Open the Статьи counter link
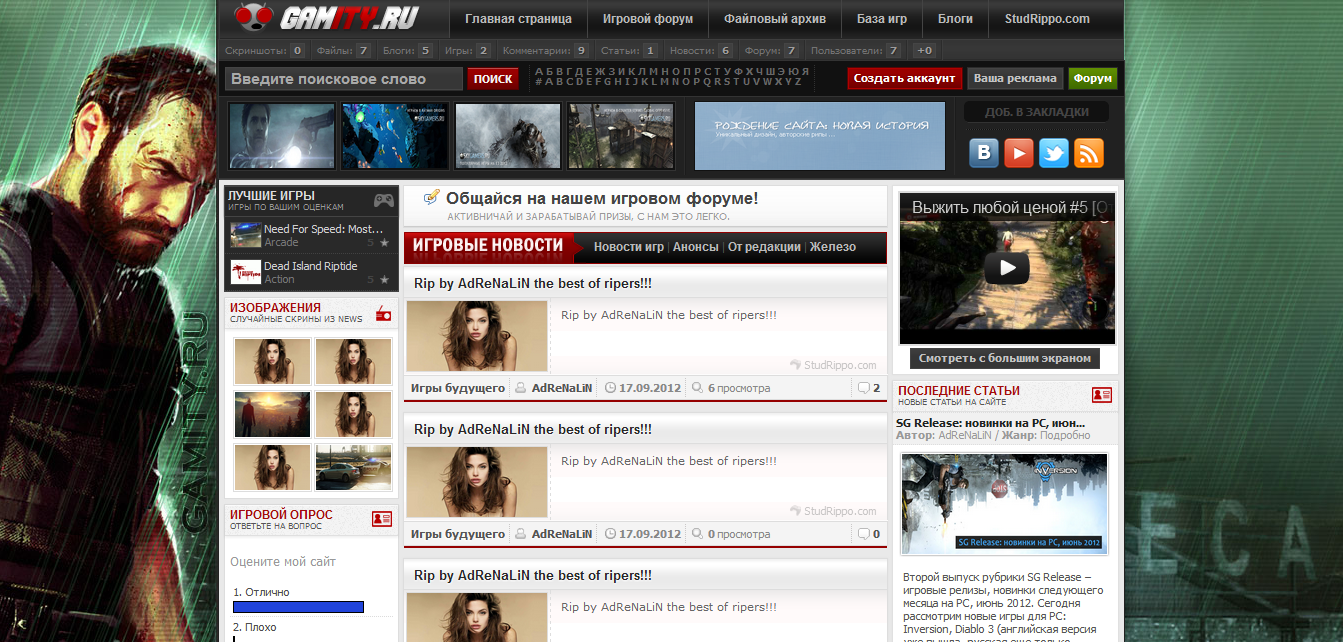 click(629, 50)
